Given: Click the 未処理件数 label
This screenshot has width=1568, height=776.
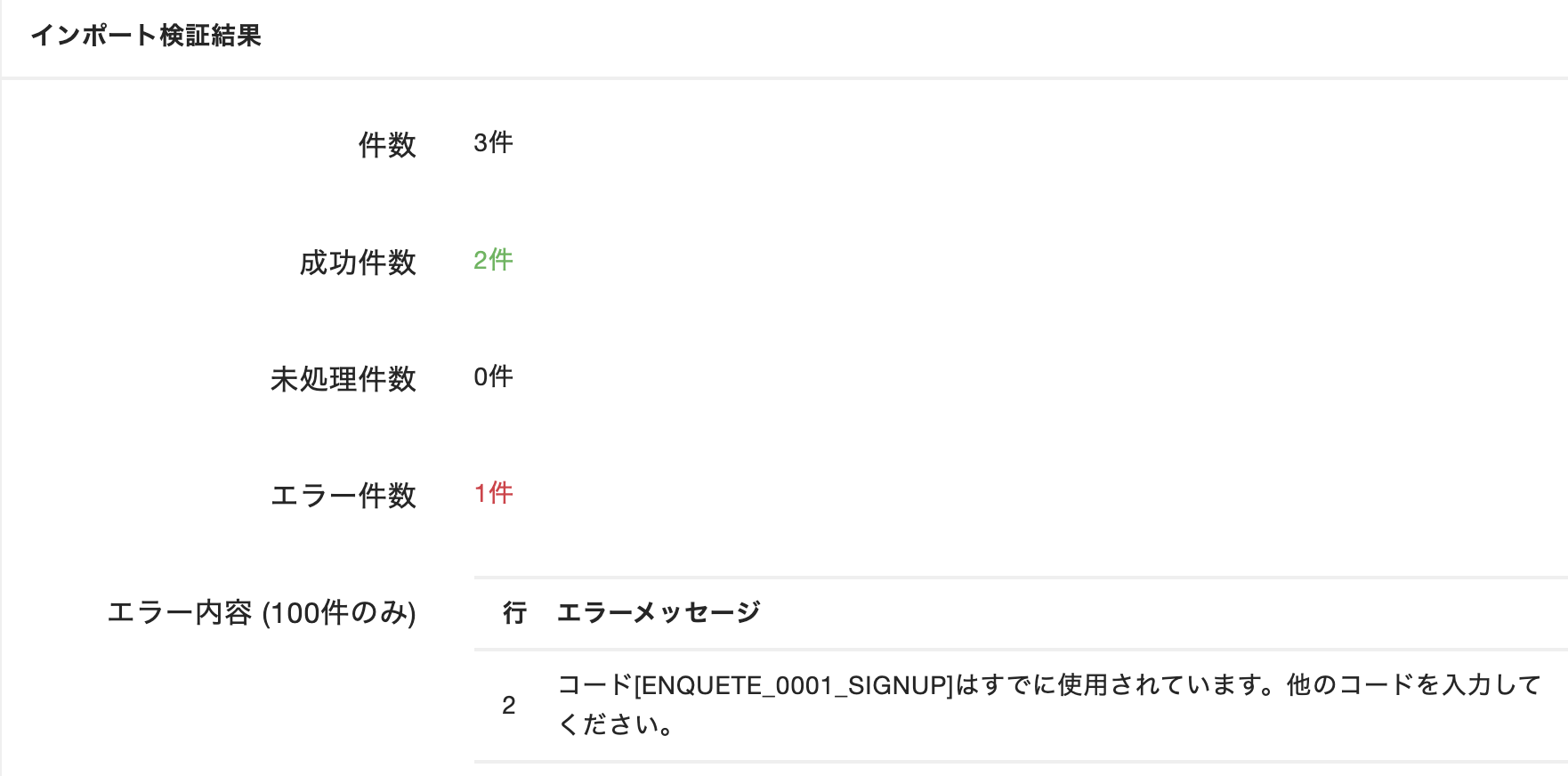Looking at the screenshot, I should (x=344, y=379).
